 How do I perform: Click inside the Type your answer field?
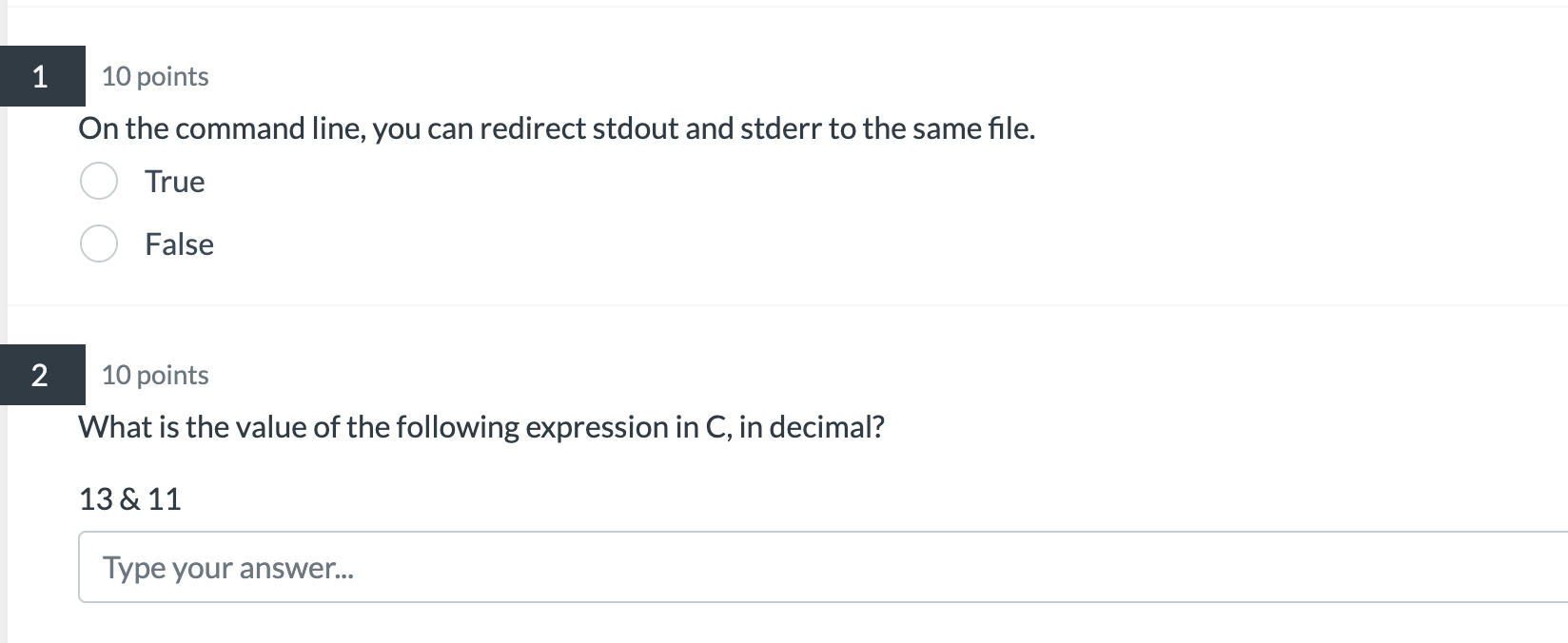tap(381, 567)
